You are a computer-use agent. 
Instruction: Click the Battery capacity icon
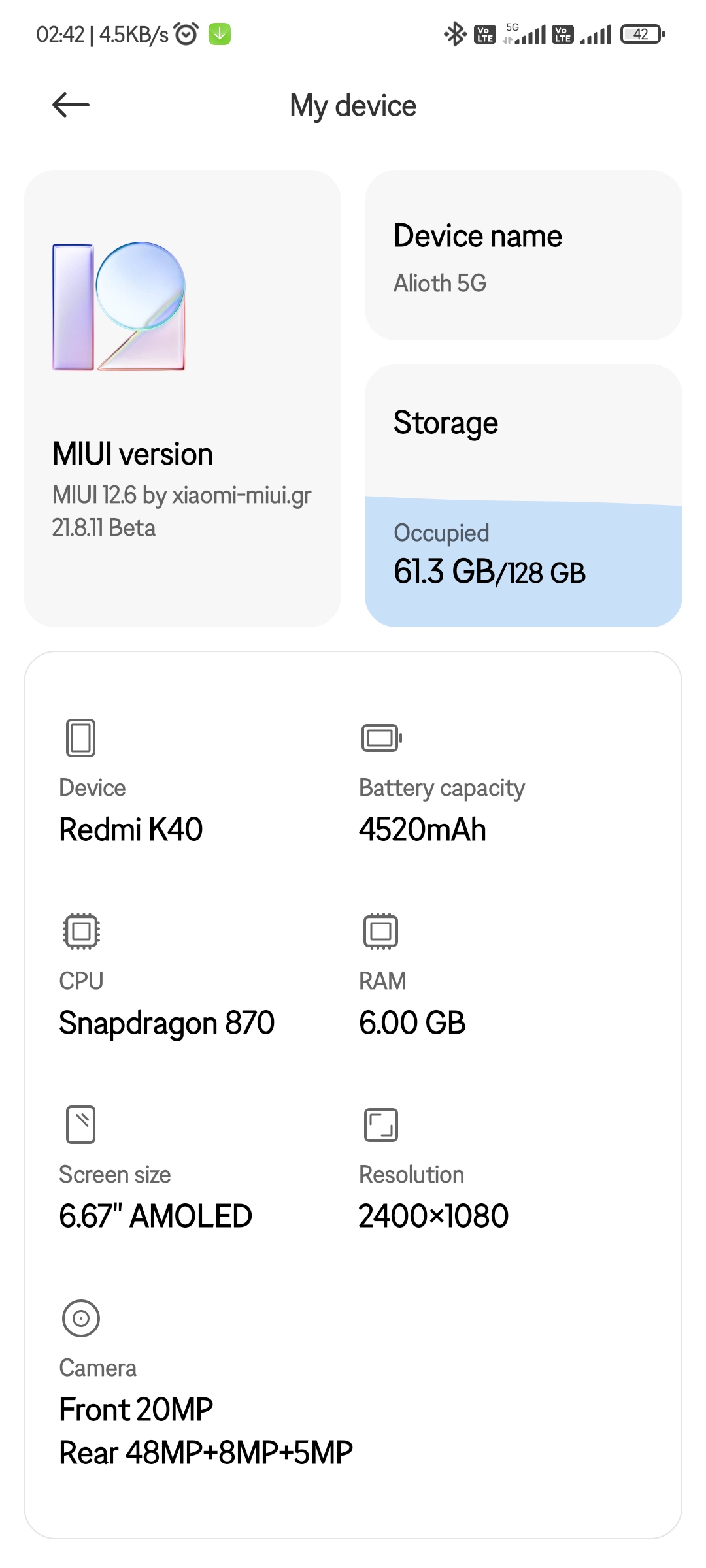tap(381, 738)
